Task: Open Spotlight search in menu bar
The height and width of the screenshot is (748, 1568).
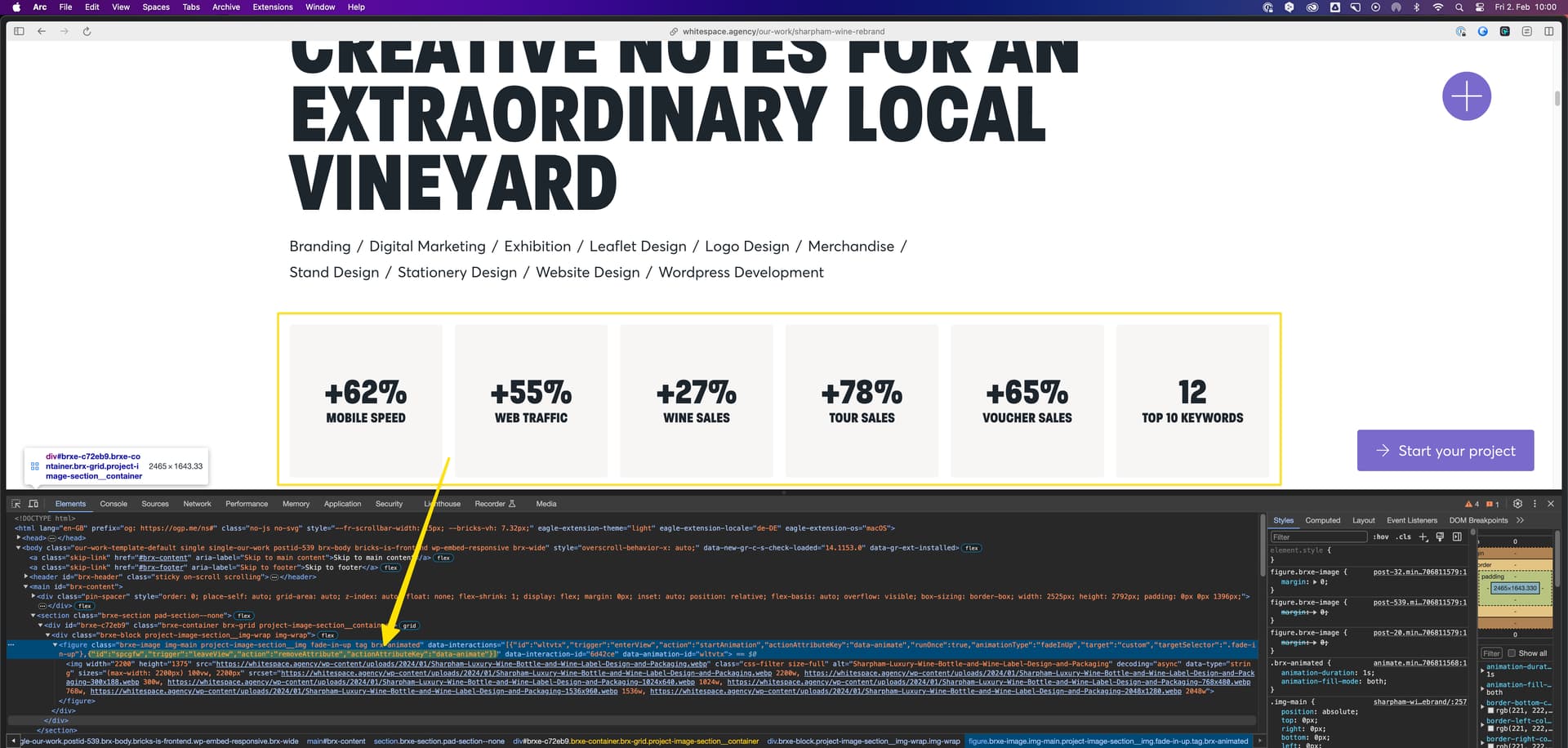Action: [x=1459, y=7]
